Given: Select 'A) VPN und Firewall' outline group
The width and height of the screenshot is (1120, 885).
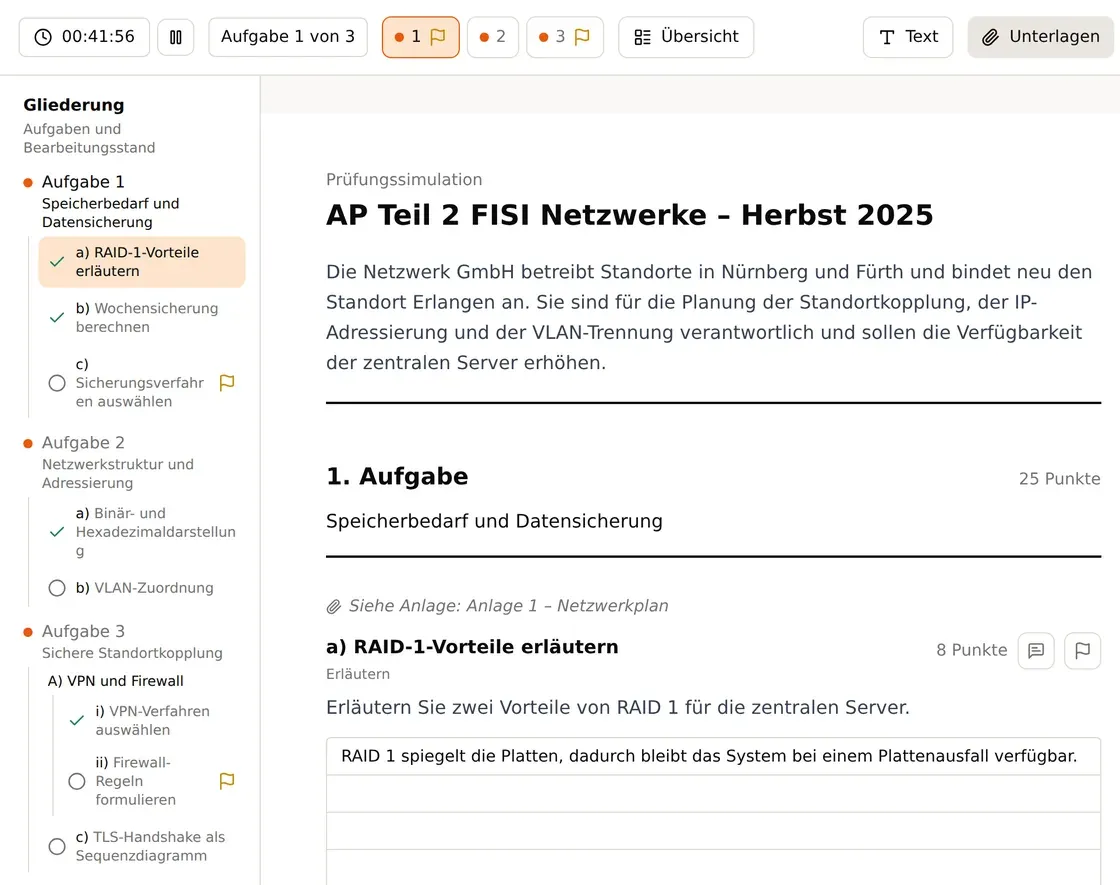Looking at the screenshot, I should click(116, 681).
